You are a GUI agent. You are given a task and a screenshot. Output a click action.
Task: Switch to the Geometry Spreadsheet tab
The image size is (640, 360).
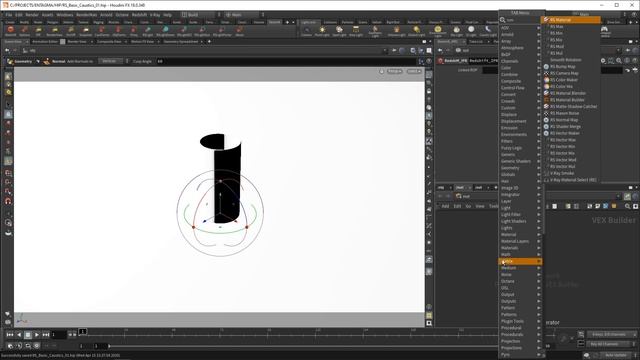180,42
